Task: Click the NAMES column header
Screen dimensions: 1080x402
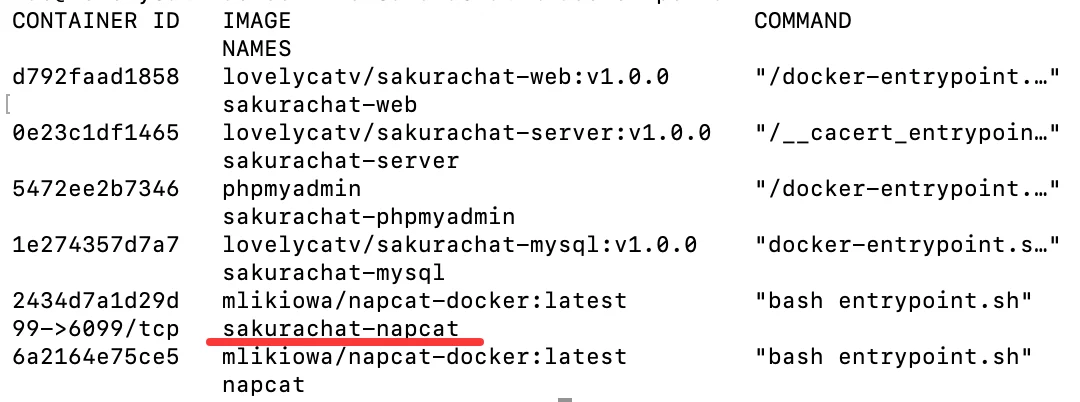Action: tap(257, 48)
